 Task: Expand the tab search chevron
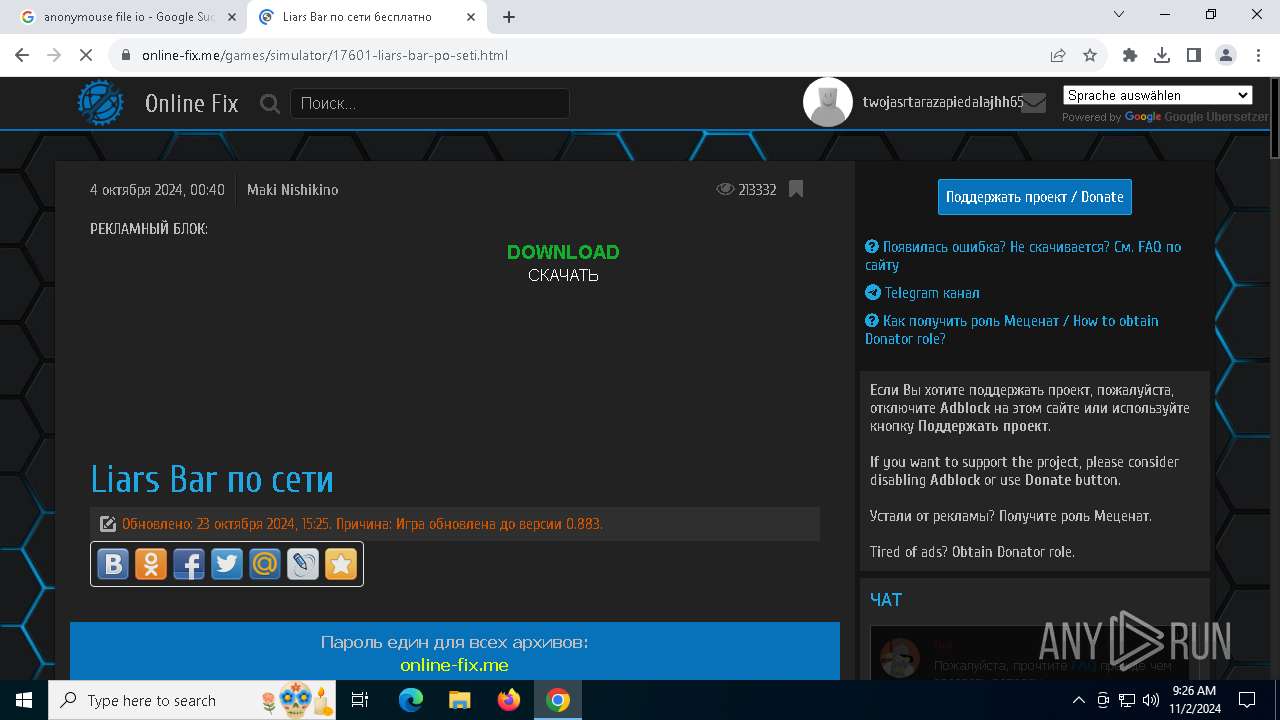(1119, 15)
